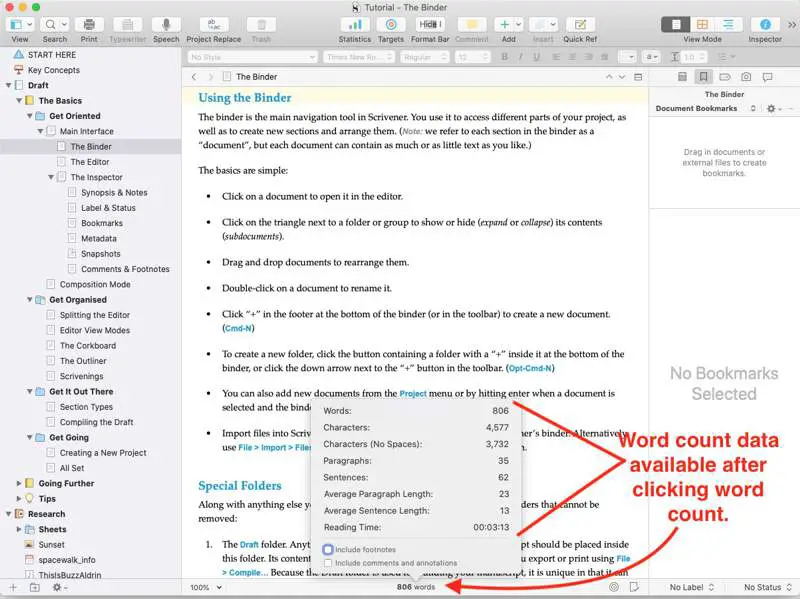The image size is (800, 599).
Task: Click the Cmd-N shortcut link
Action: click(x=238, y=328)
